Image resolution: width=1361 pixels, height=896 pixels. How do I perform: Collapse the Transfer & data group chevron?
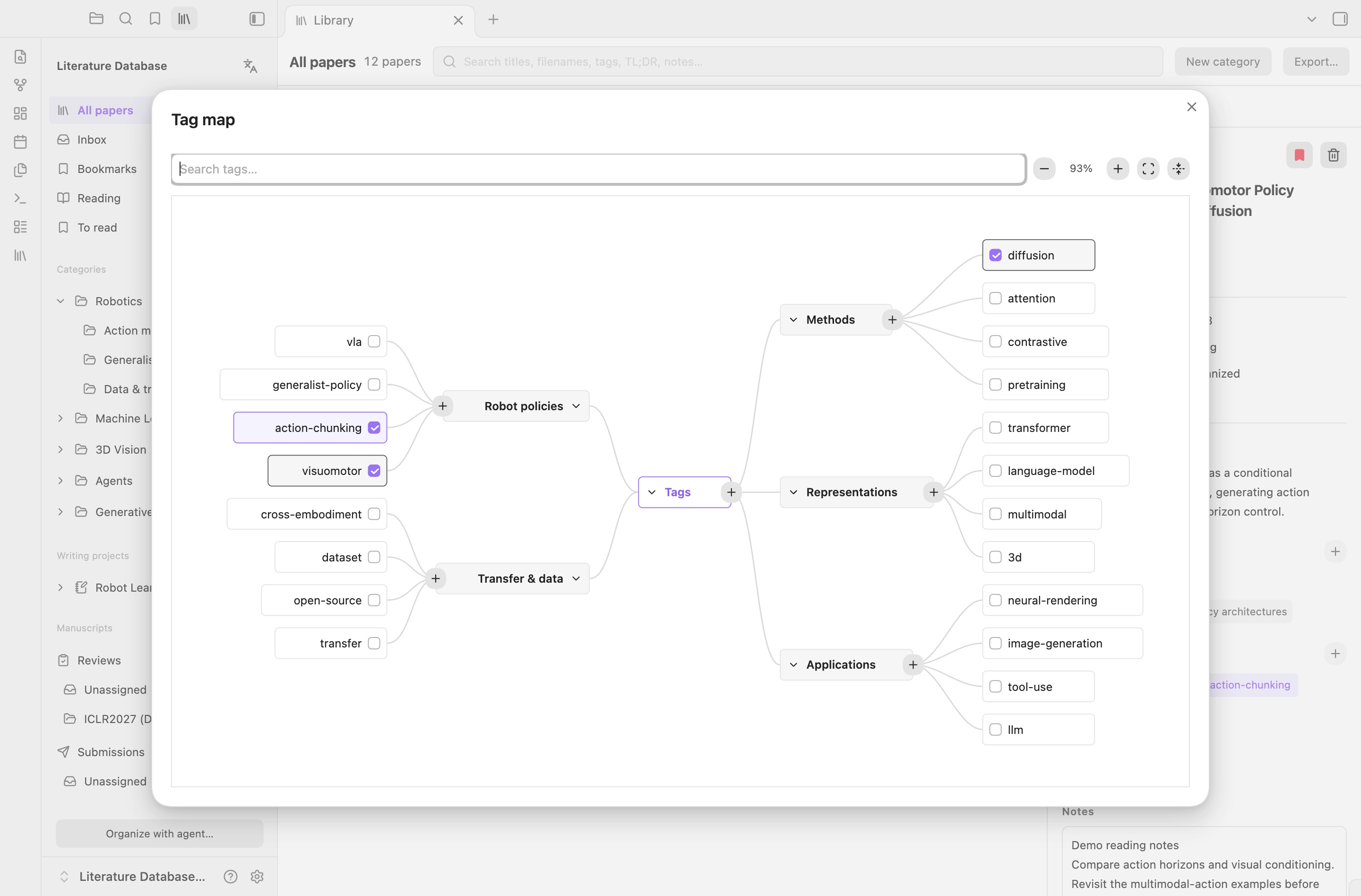click(x=576, y=578)
